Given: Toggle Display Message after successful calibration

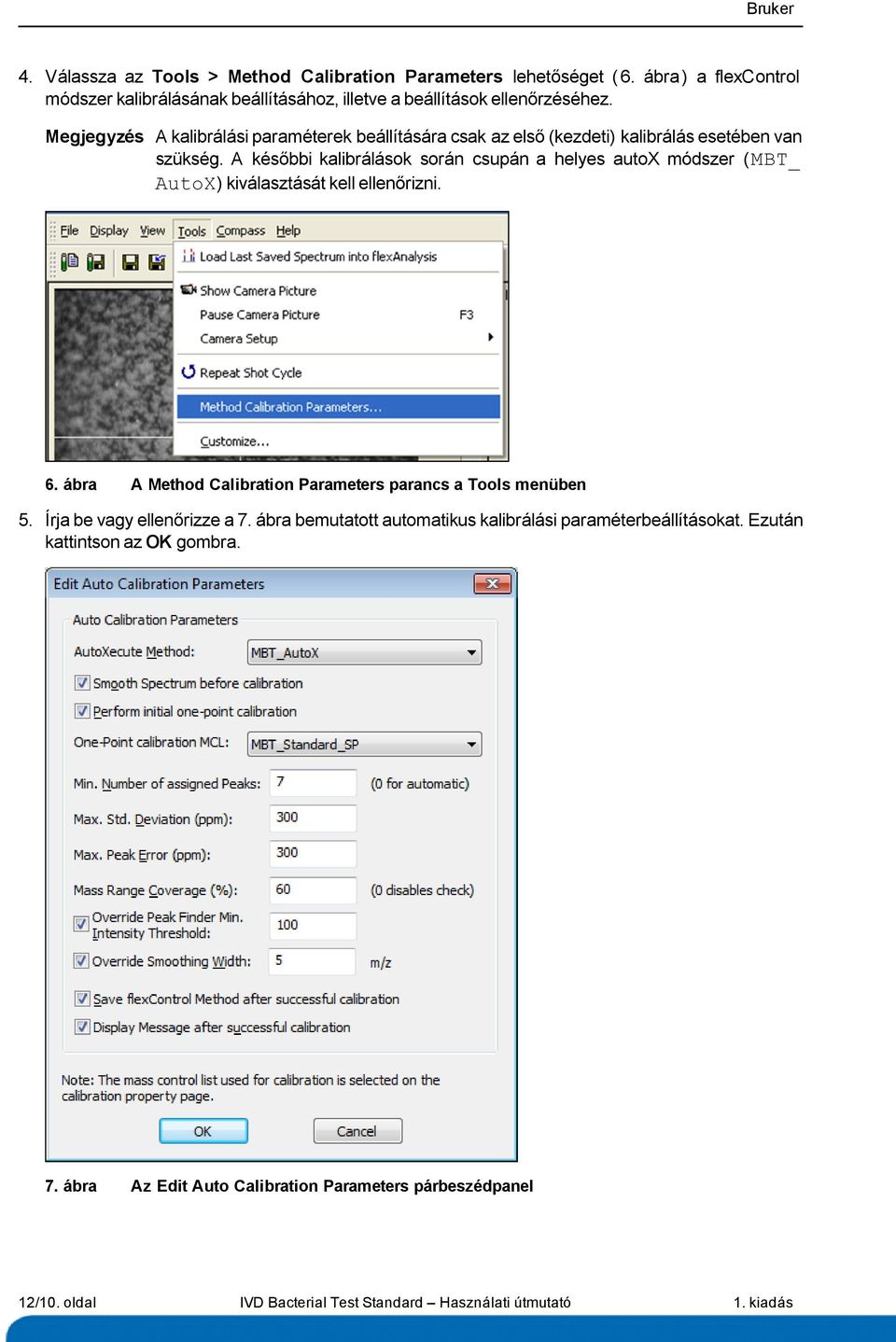Looking at the screenshot, I should (82, 1027).
